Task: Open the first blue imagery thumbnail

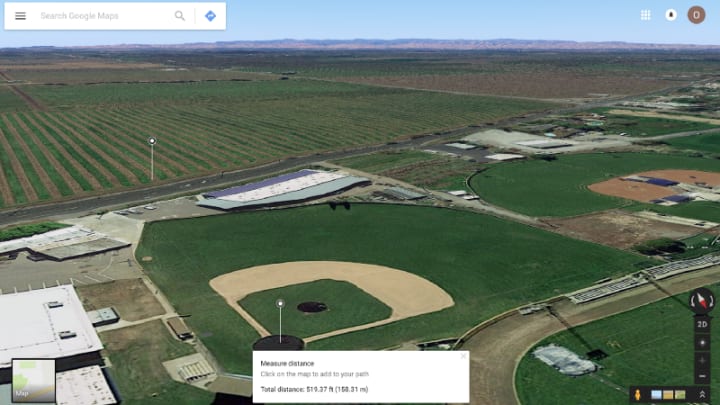Action: 657,394
